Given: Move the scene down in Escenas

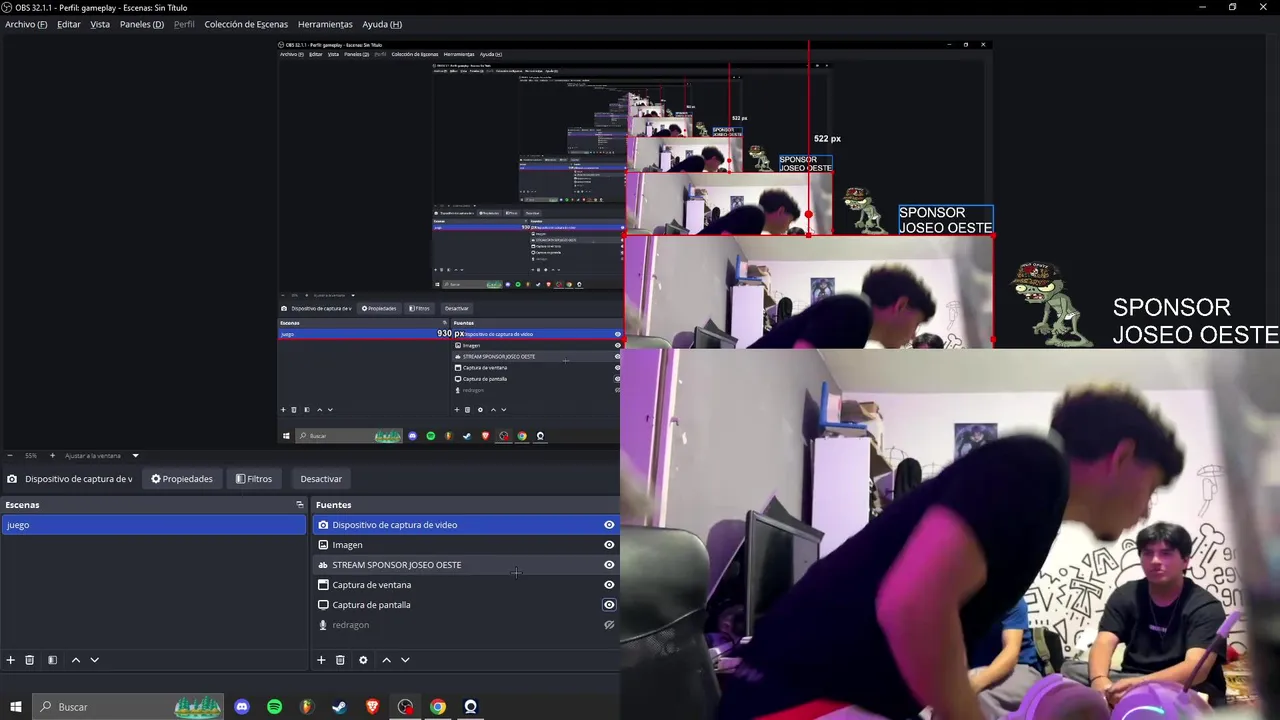Looking at the screenshot, I should (95, 660).
